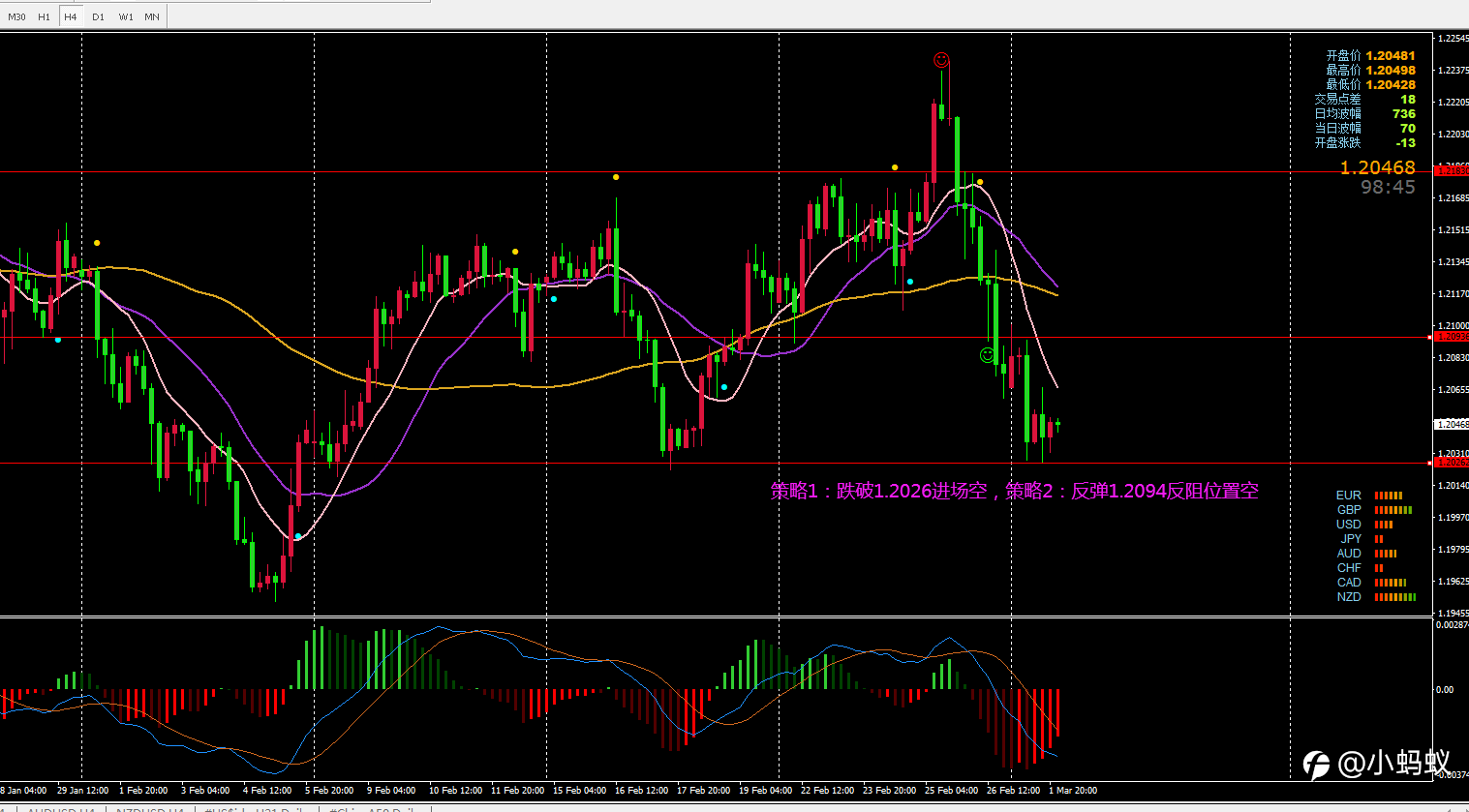
Task: Select the upper red horizontal line
Action: pyautogui.click(x=717, y=338)
